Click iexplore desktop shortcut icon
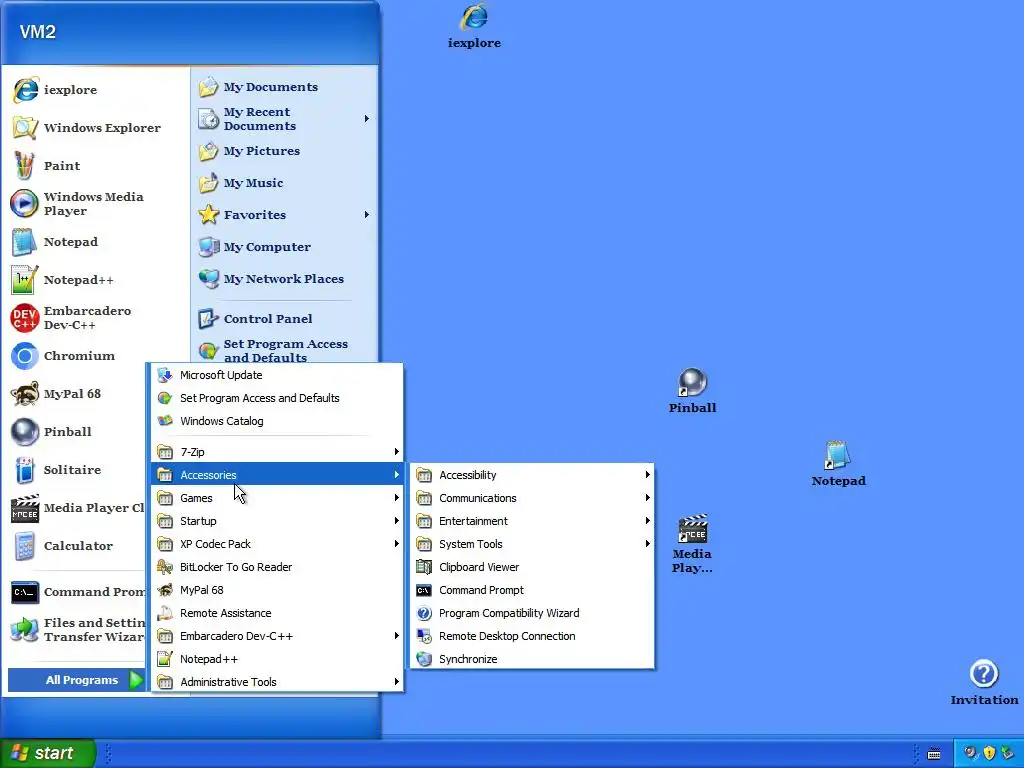Screen dimensions: 1024x768 (474, 26)
